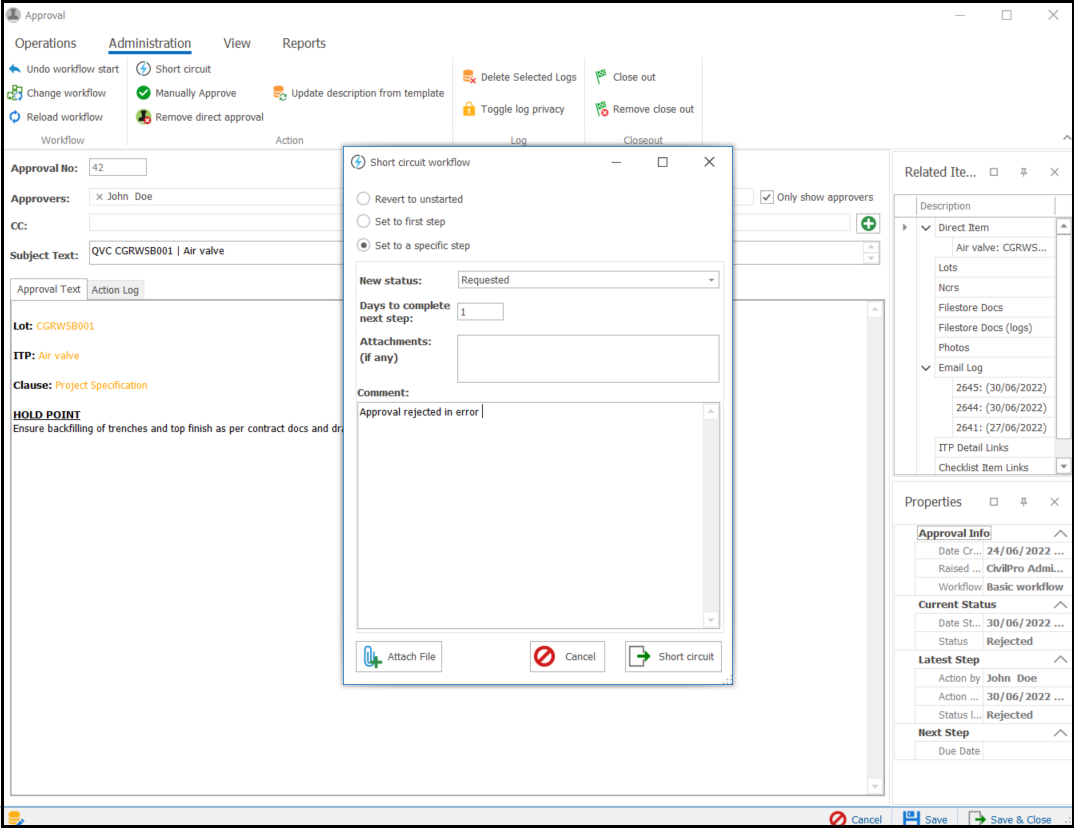
Task: Click Related Items scrollbar down arrow
Action: [x=1063, y=466]
